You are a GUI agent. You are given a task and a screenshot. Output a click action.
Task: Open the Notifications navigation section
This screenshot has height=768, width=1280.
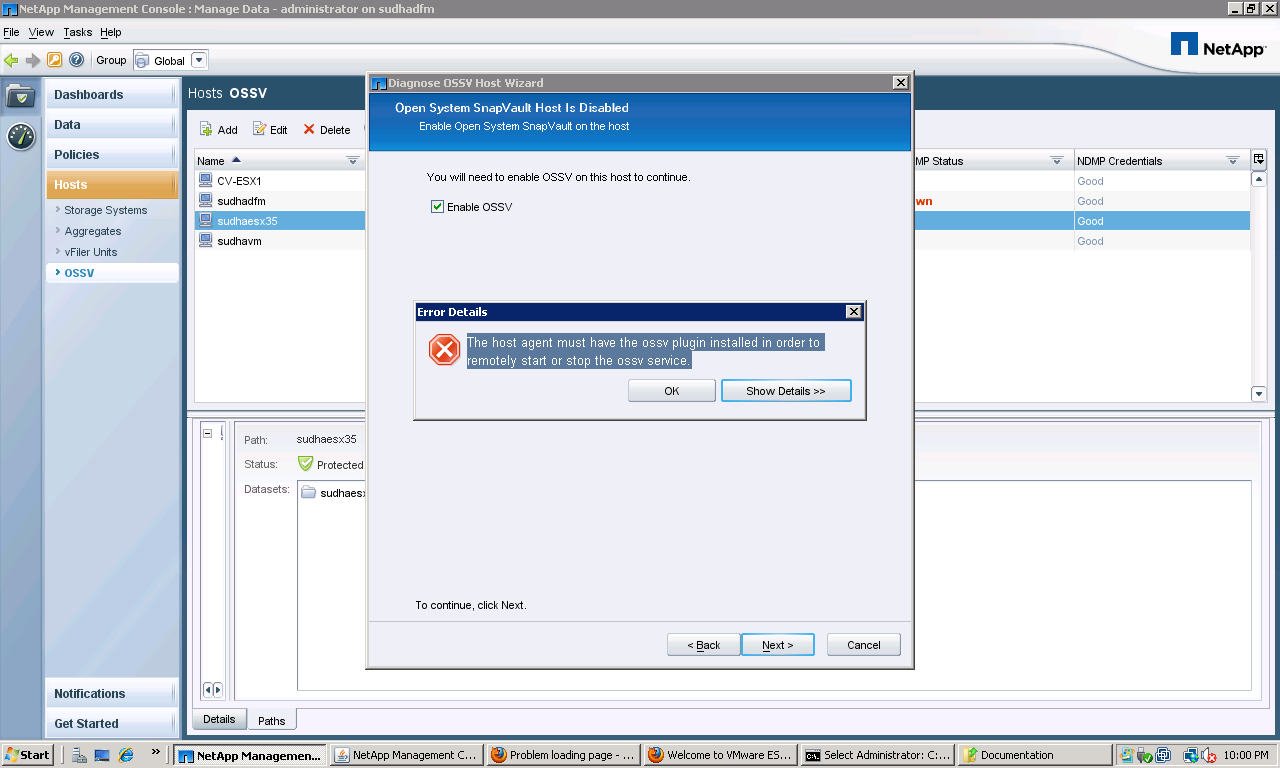[x=112, y=694]
